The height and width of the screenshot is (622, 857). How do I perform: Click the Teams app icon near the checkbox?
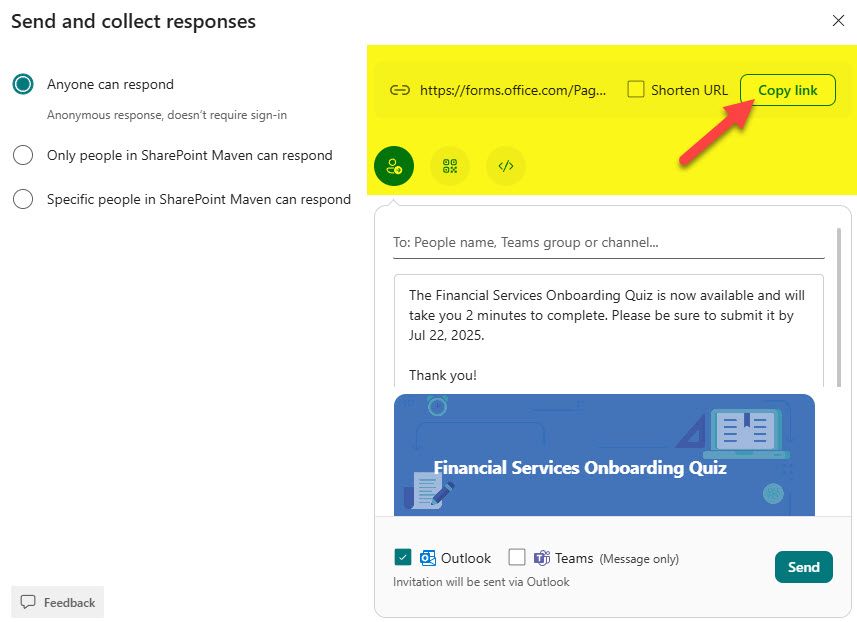point(541,558)
